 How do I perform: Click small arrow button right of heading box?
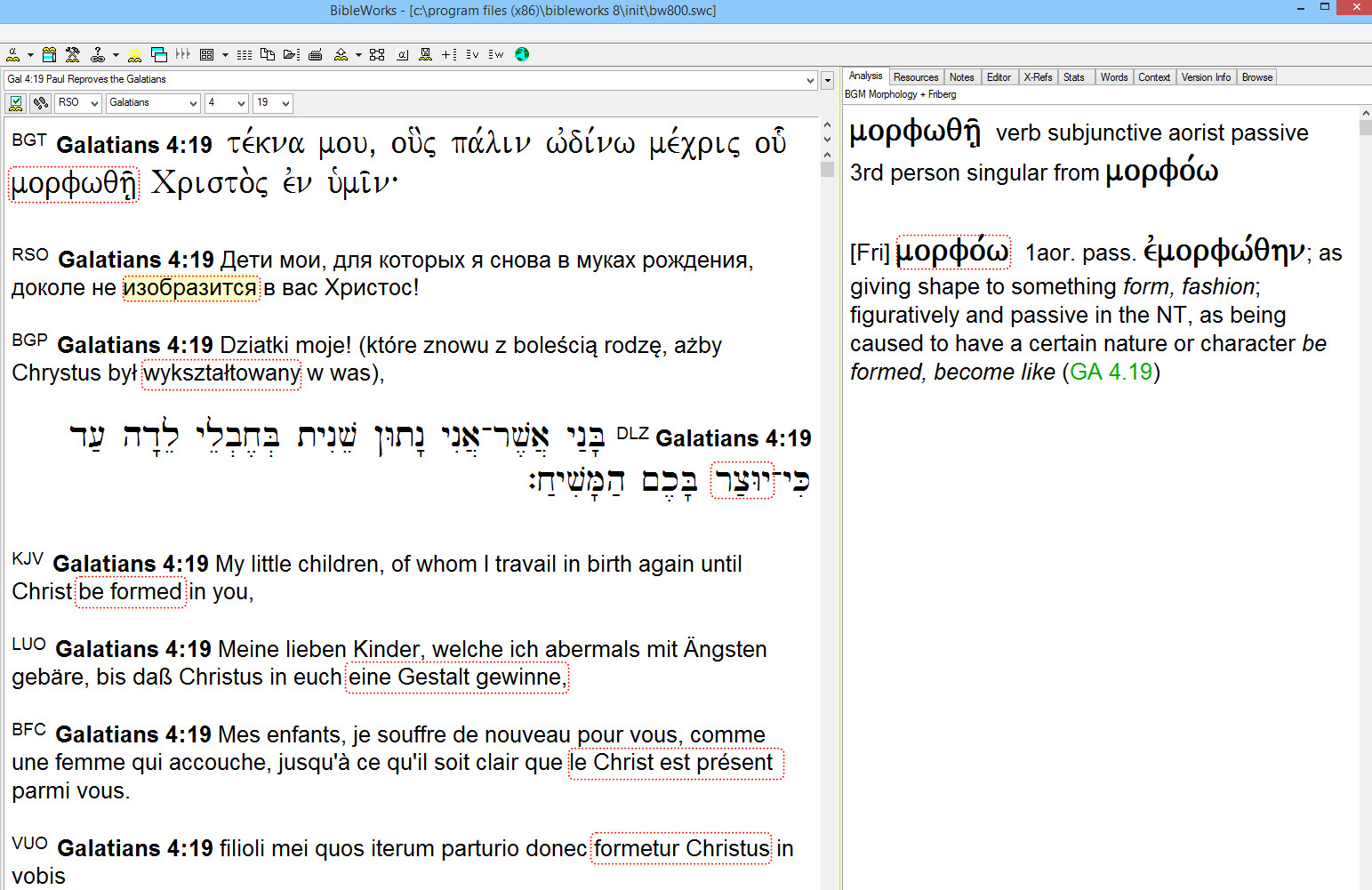[827, 80]
